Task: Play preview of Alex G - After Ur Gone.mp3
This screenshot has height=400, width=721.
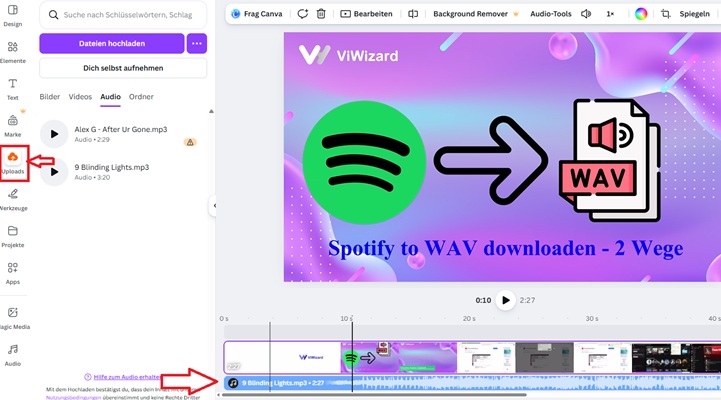Action: point(54,134)
